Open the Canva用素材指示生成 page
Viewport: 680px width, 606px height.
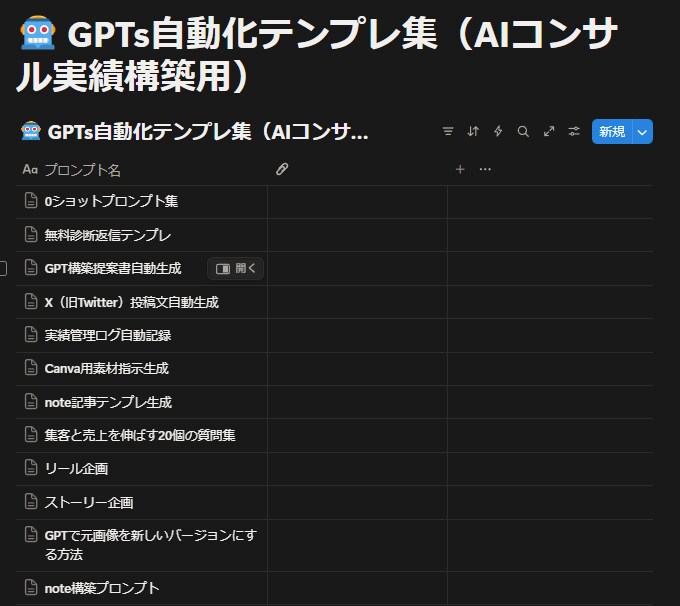pyautogui.click(x=106, y=369)
